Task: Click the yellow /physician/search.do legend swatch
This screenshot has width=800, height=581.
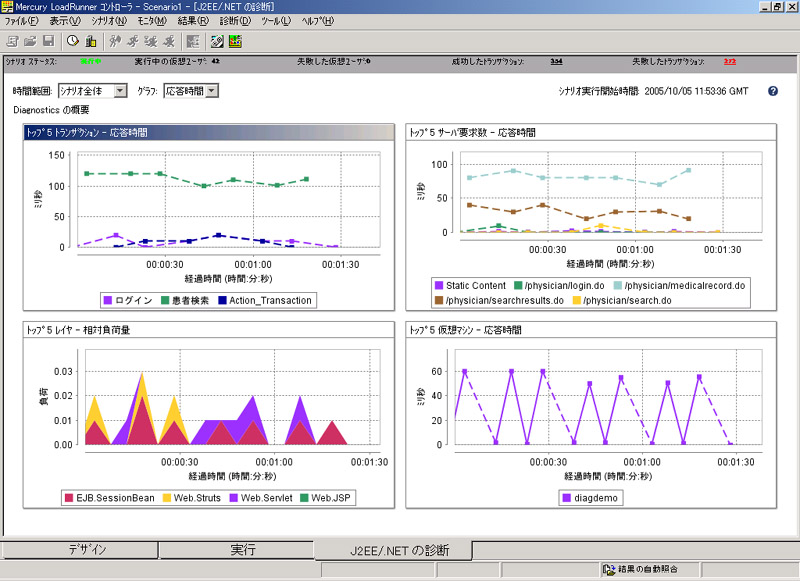Action: [577, 300]
